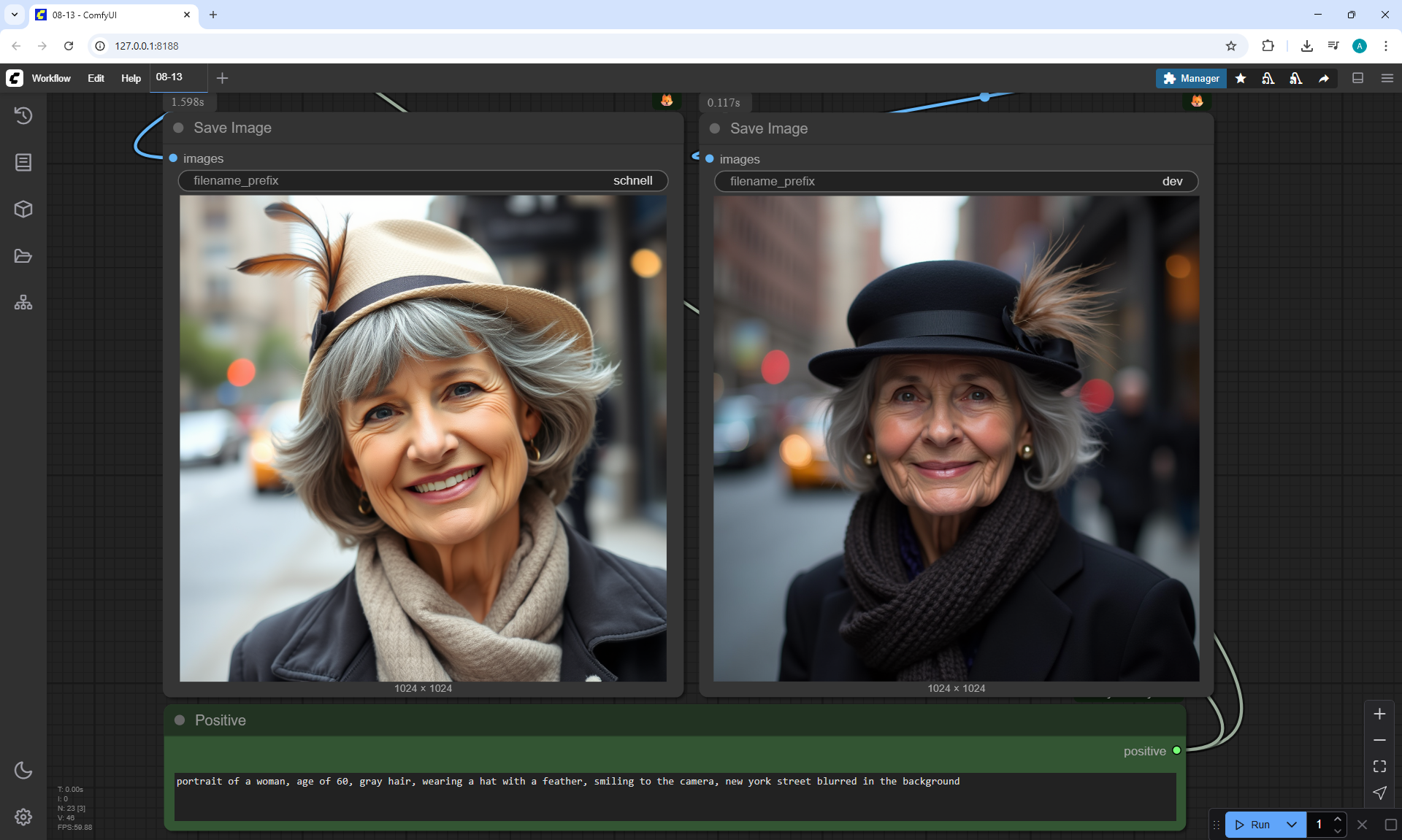Open the model library cube icon
1402x840 pixels.
coord(23,209)
